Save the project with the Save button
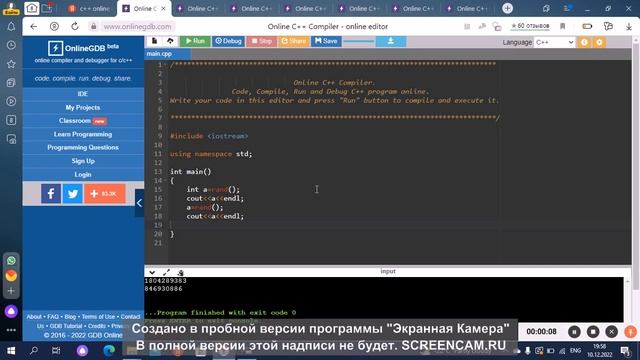Screen dimensions: 640x360 326,41
